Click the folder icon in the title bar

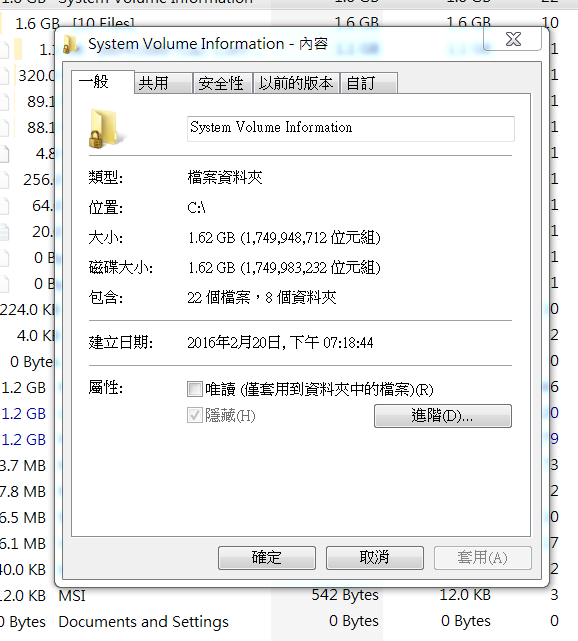[71, 44]
